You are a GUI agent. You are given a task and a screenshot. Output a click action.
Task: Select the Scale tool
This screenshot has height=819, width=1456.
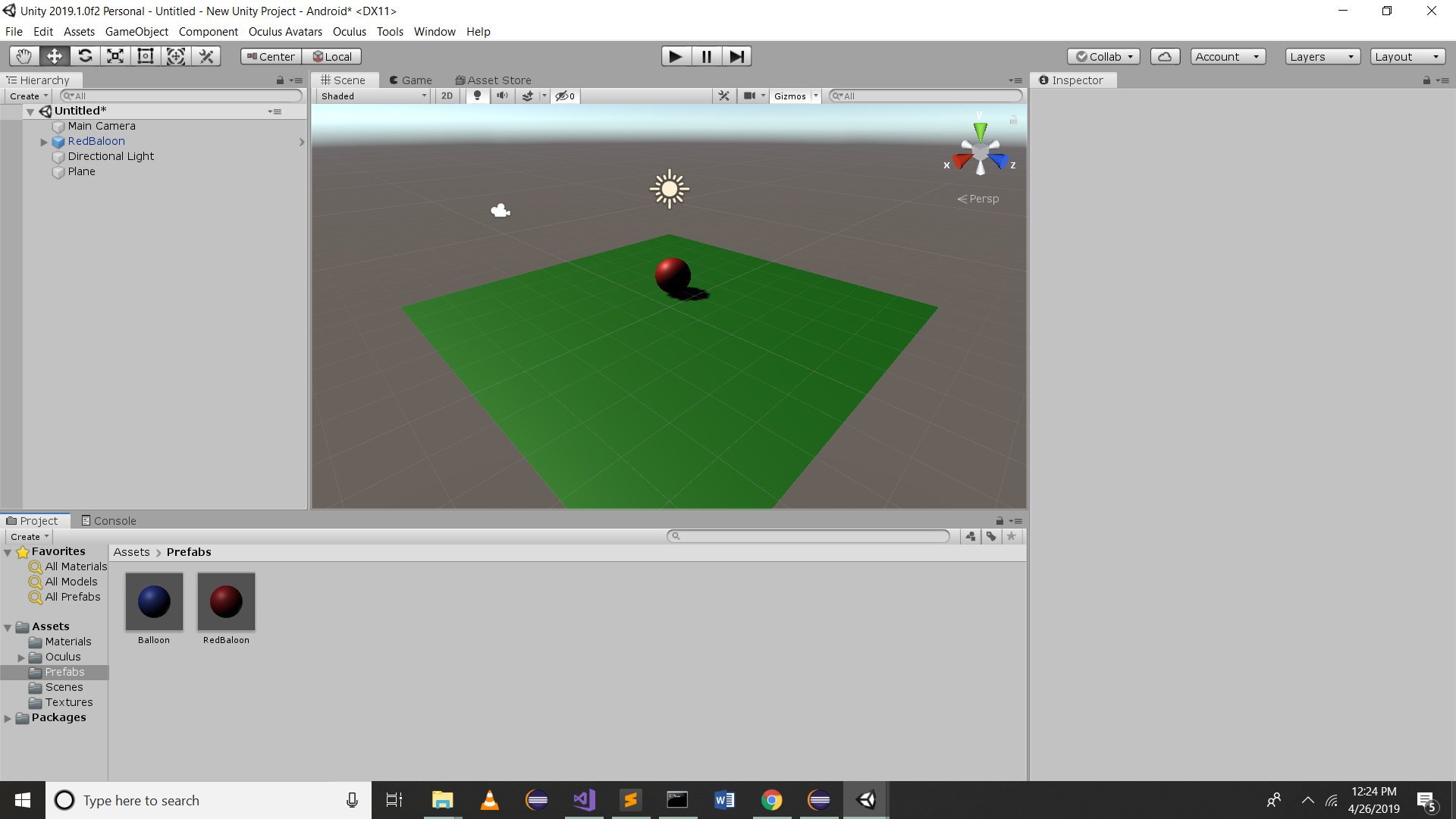click(x=115, y=56)
